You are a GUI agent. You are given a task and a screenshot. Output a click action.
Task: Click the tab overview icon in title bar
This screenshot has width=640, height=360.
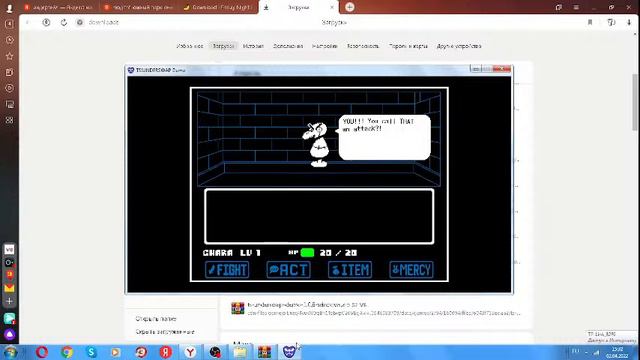(559, 7)
